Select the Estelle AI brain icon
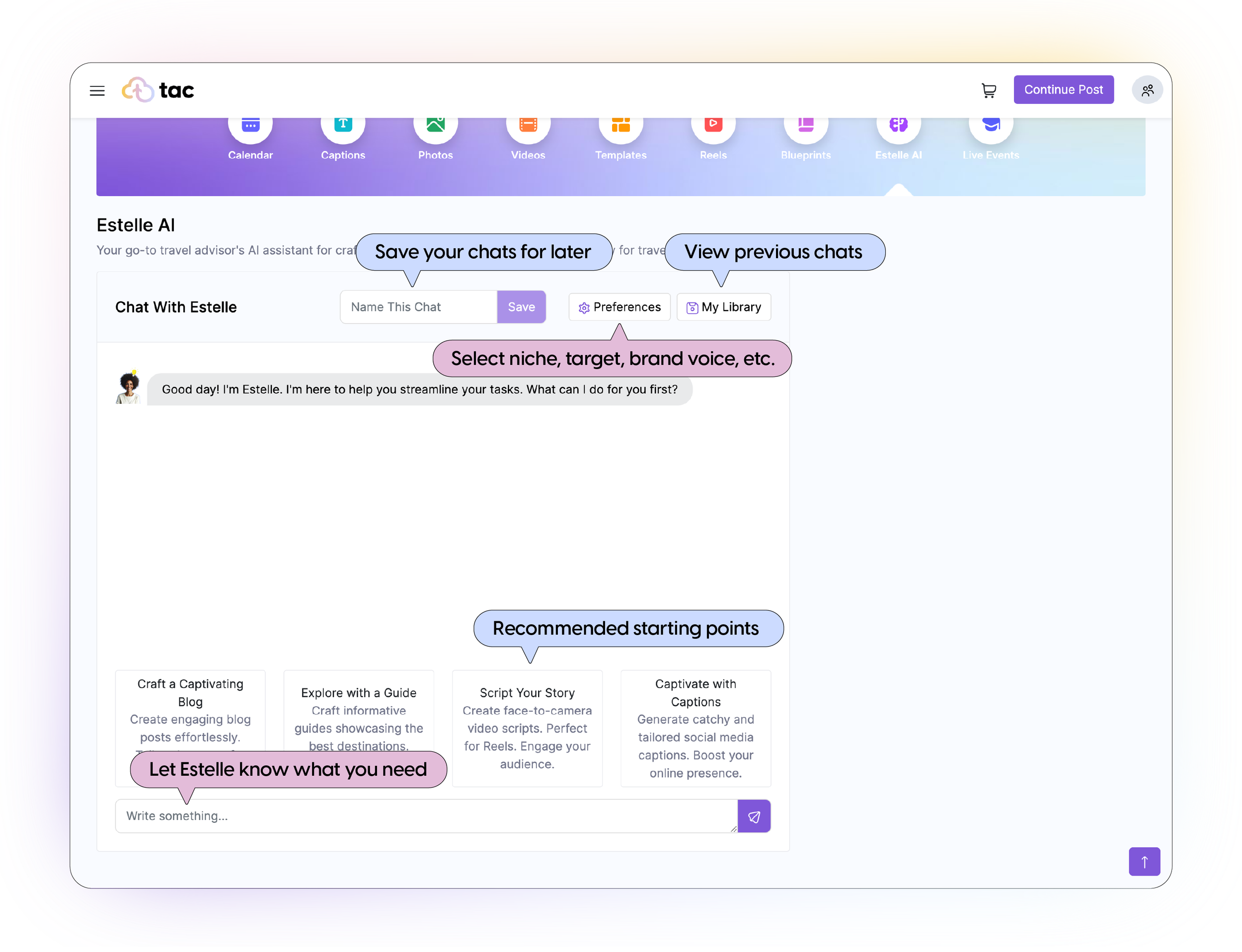Viewport: 1242px width, 952px height. click(x=898, y=127)
